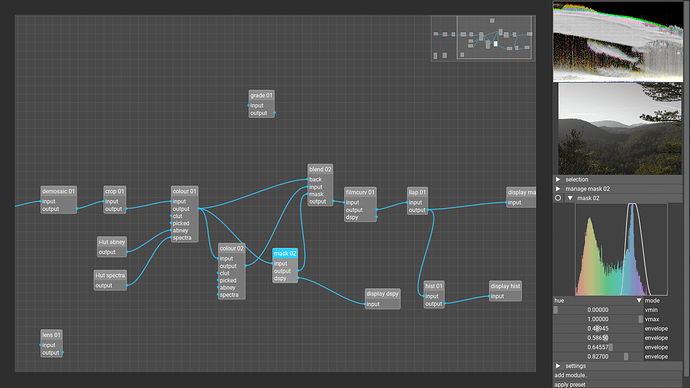Select the lens 01 node
The height and width of the screenshot is (388, 690).
pos(51,335)
